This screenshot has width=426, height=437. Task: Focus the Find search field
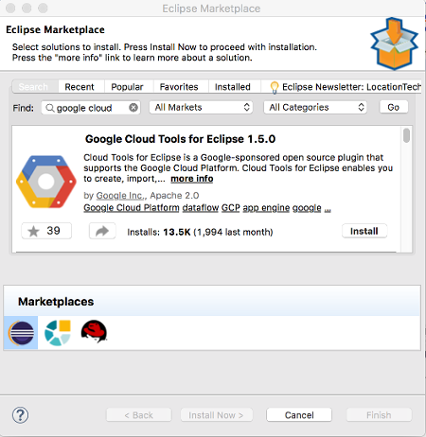[x=91, y=108]
